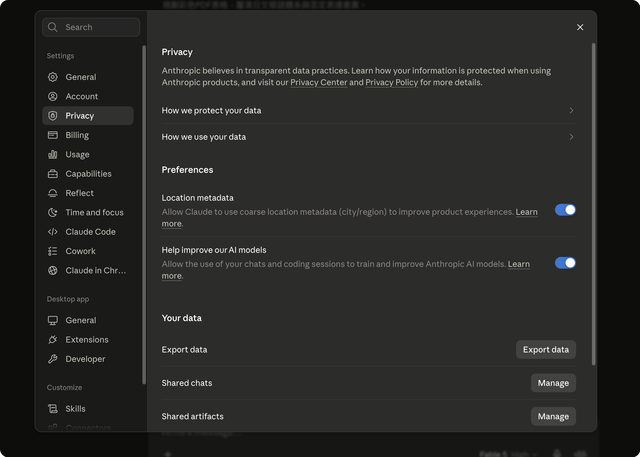Open the Privacy Center link

[319, 82]
